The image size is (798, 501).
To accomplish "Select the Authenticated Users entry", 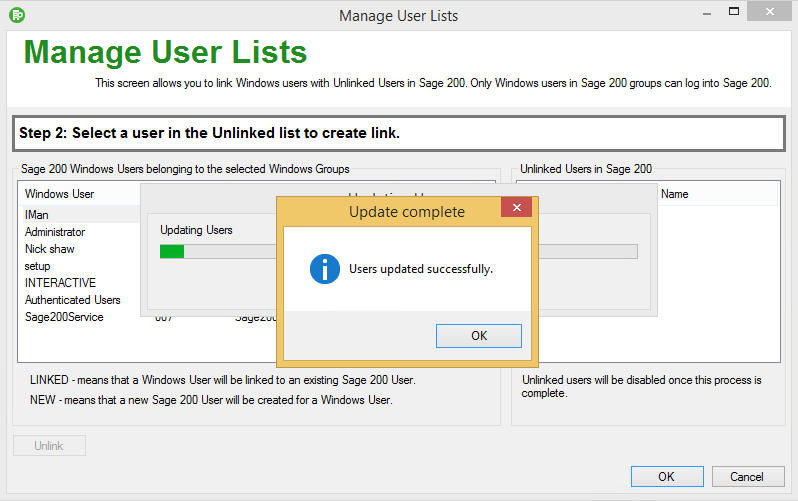I will pos(72,300).
